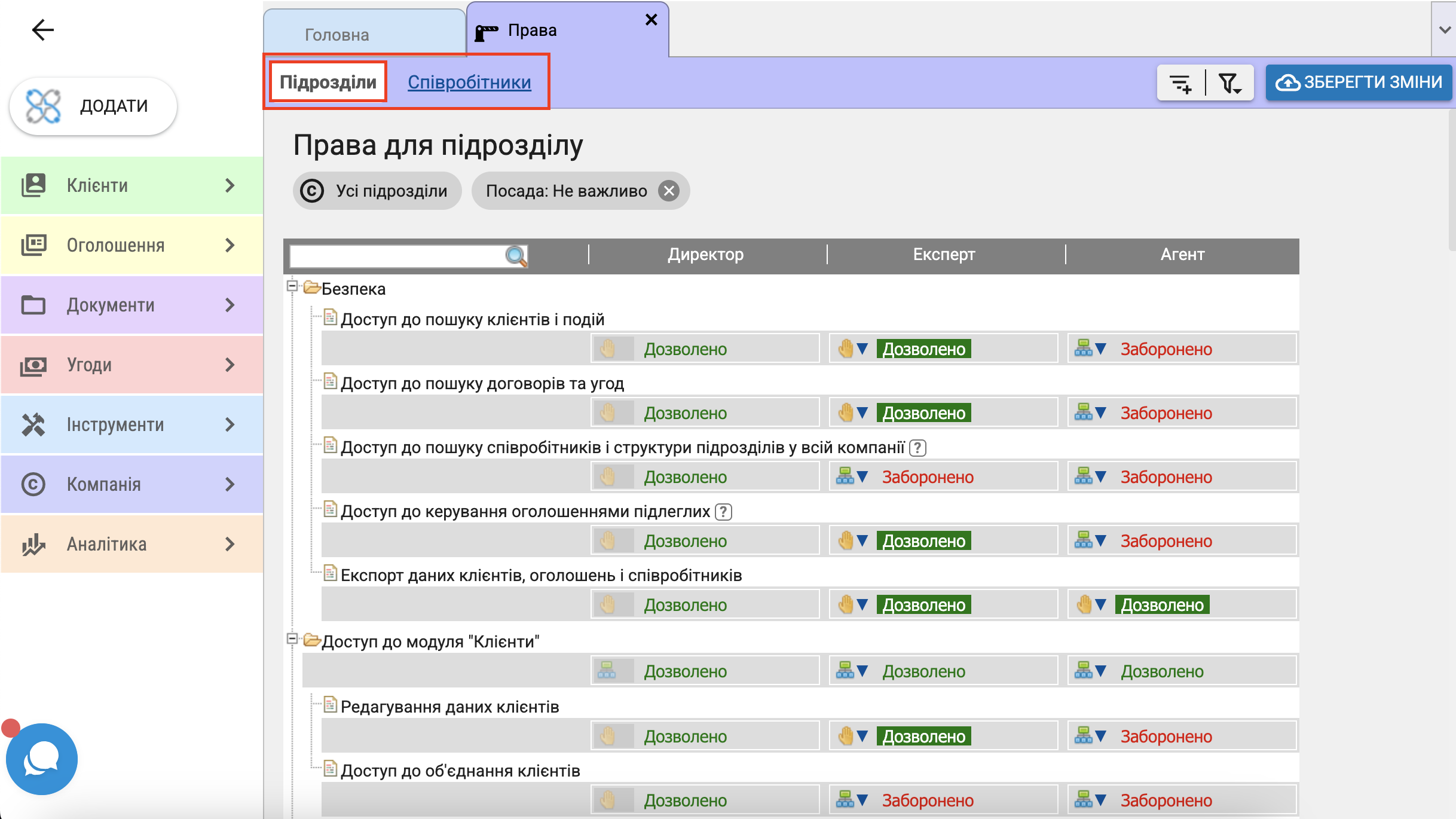Click help icon next to керування оголошеннями підлеглих
Screen dimensions: 1456x819
click(724, 512)
